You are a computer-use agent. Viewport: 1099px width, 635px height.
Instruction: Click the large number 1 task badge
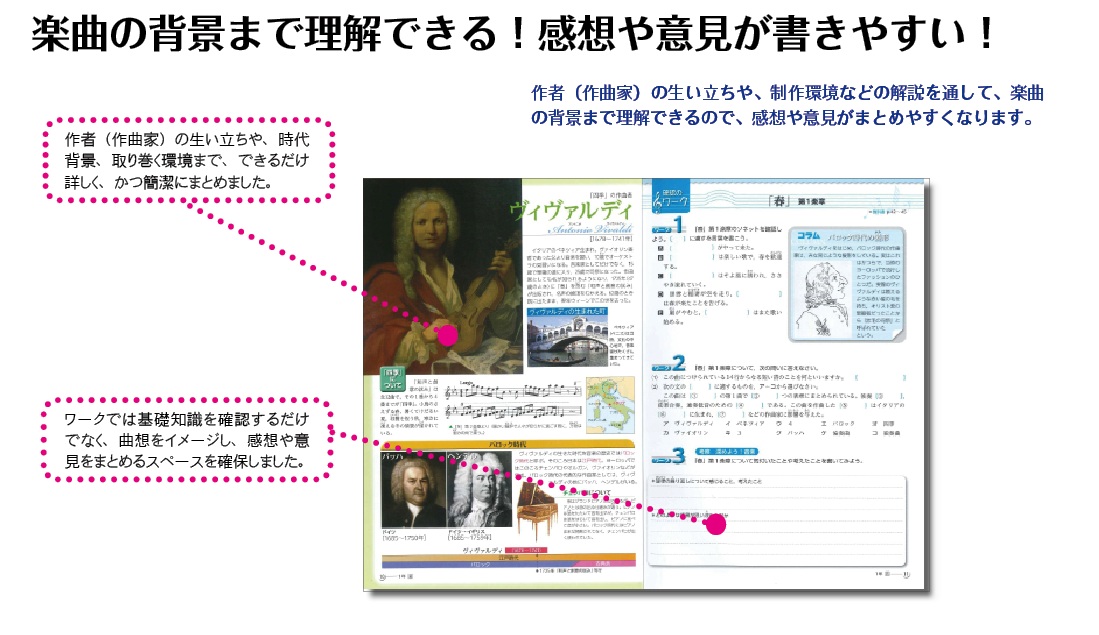pyautogui.click(x=678, y=228)
